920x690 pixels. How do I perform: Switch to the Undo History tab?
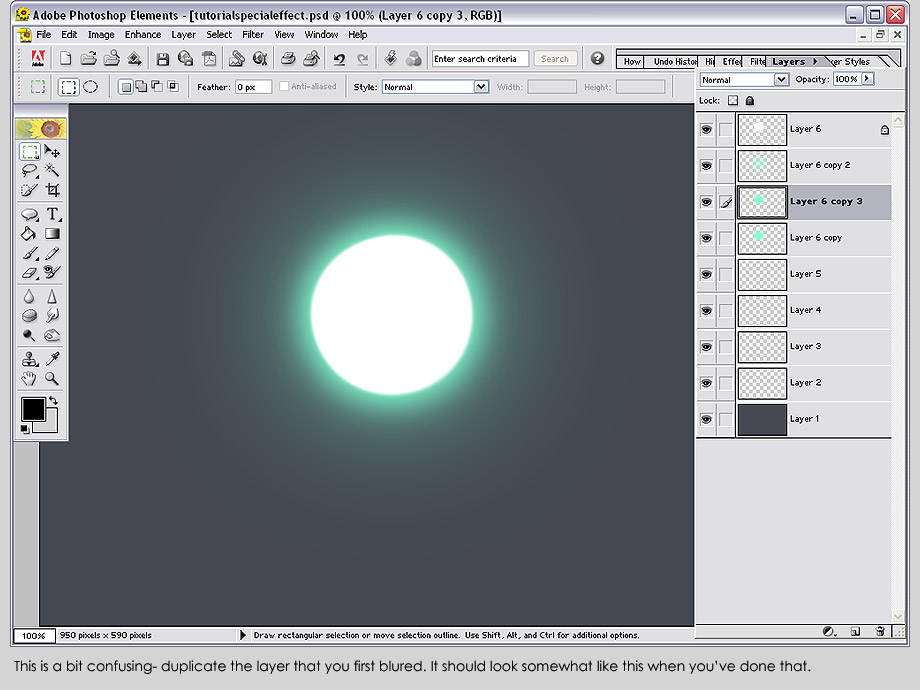click(x=675, y=61)
